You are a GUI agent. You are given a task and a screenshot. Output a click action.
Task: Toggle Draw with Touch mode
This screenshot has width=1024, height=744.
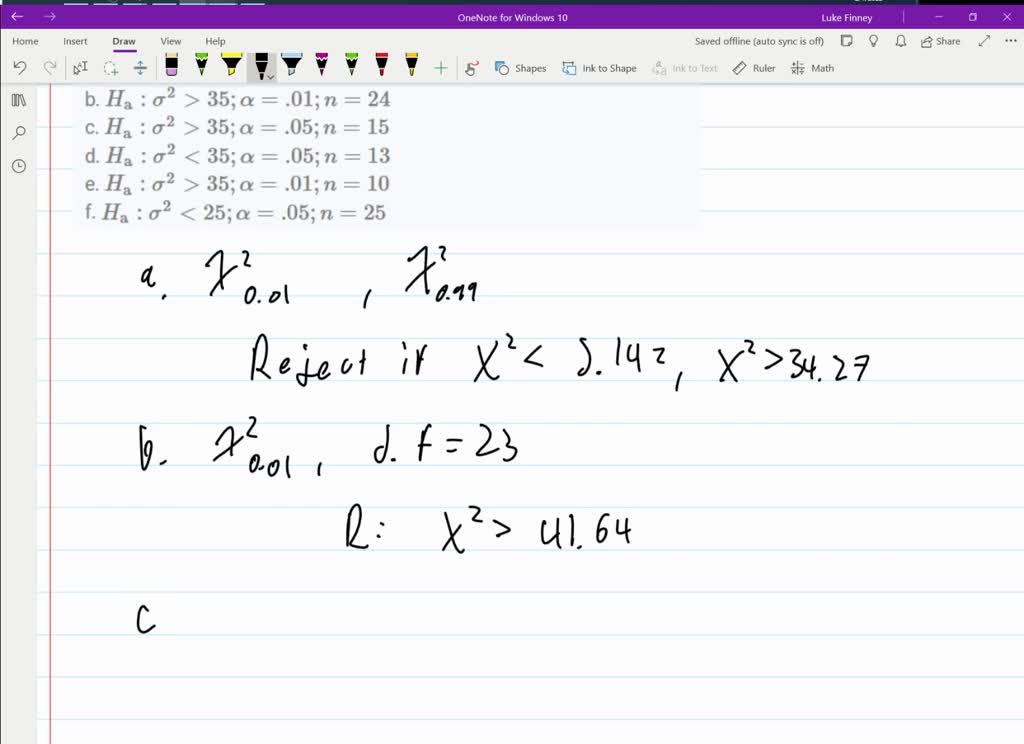pyautogui.click(x=468, y=68)
